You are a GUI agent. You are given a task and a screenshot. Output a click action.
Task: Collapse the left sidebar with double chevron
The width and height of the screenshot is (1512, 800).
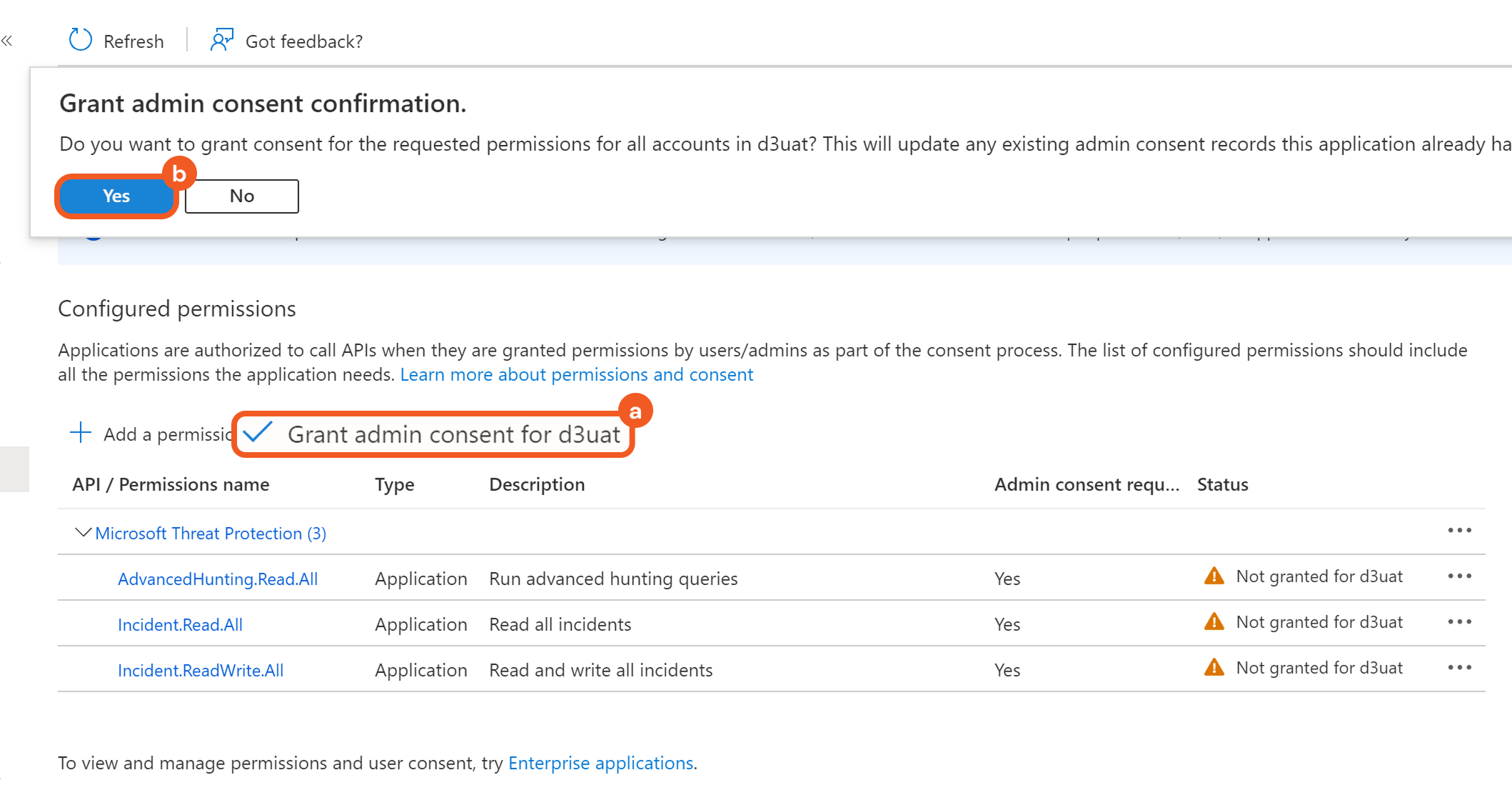click(x=8, y=41)
